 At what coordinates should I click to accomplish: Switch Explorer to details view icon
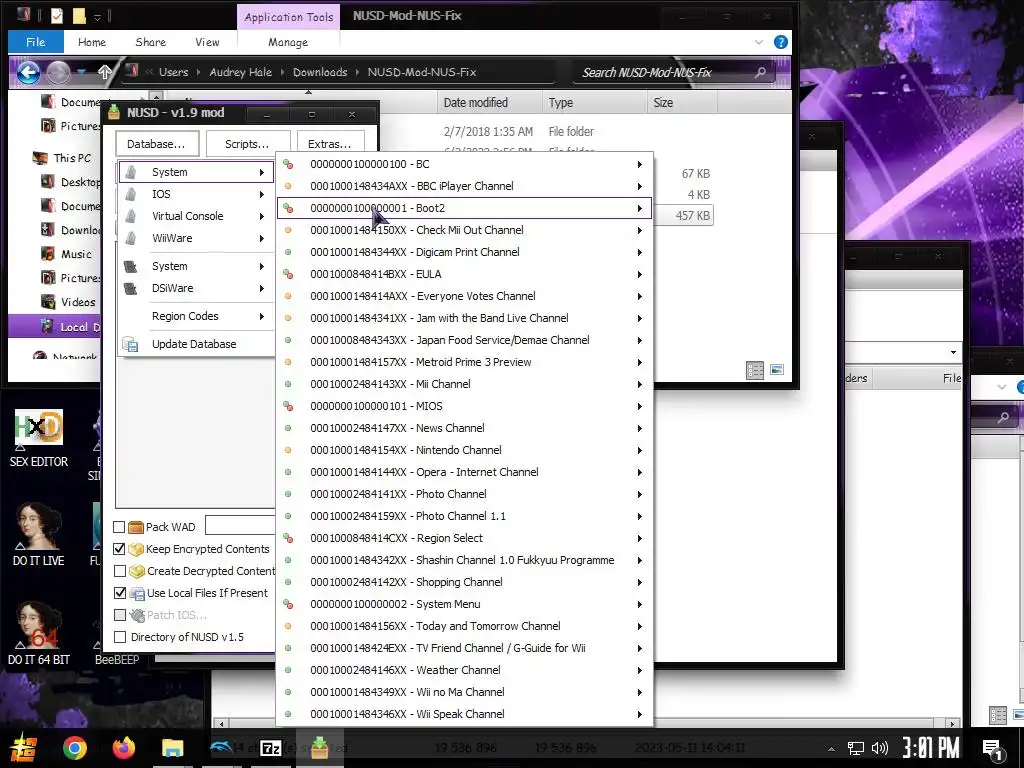click(755, 370)
